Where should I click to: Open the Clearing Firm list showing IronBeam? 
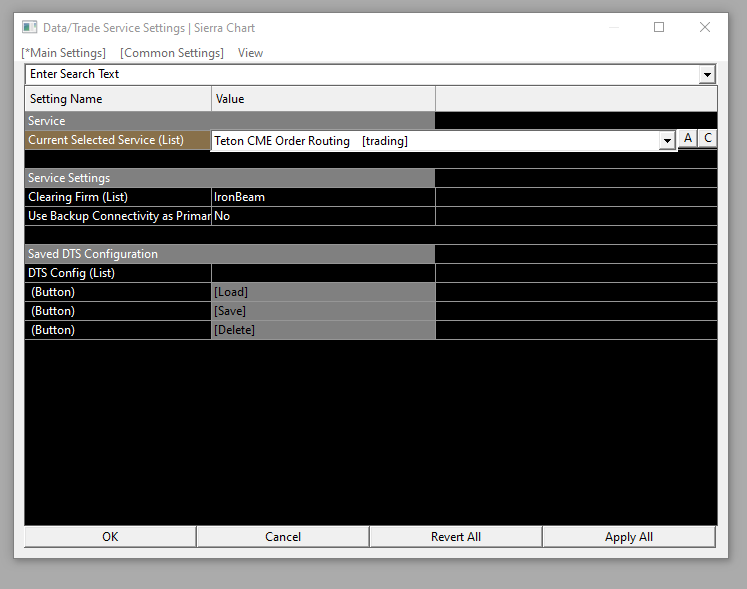(323, 197)
